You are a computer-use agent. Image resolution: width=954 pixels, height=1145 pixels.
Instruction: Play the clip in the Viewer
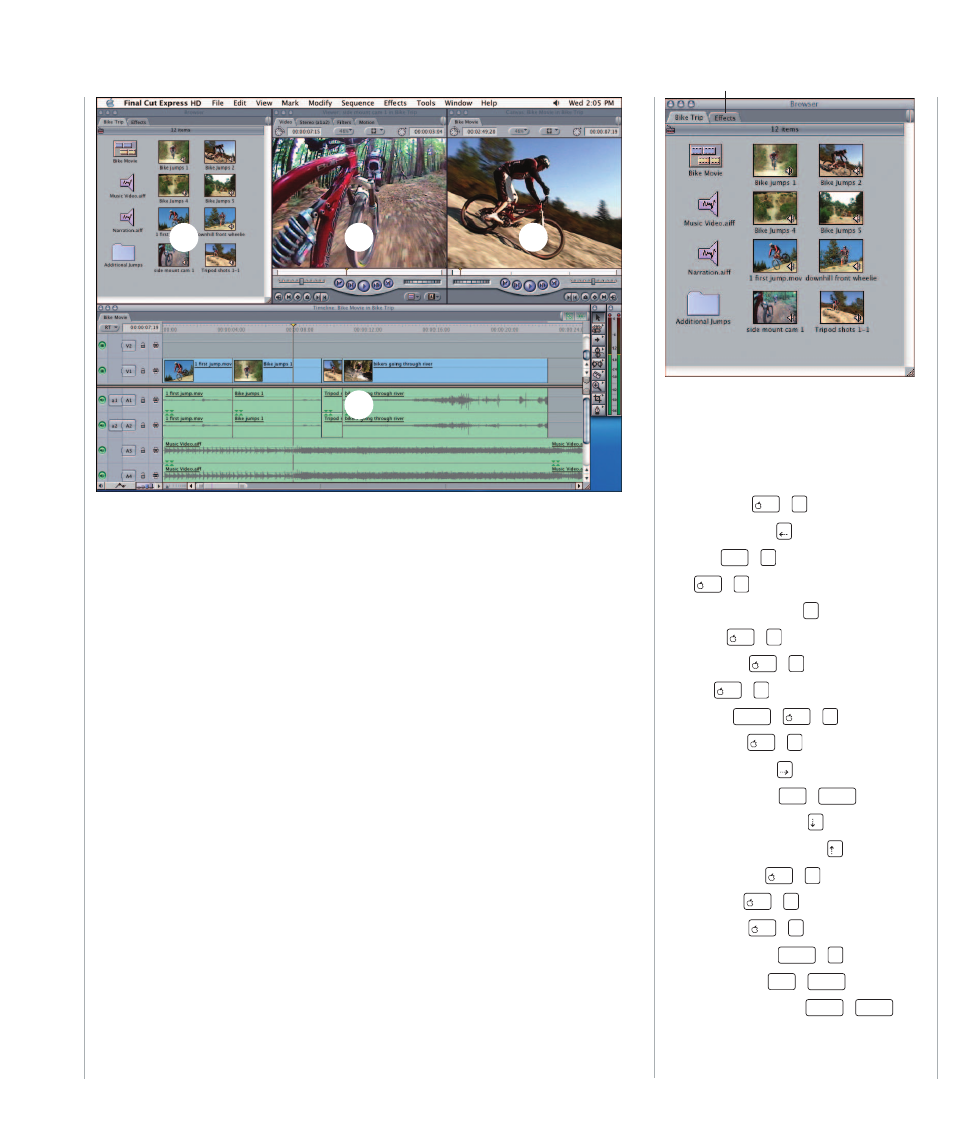click(x=364, y=286)
